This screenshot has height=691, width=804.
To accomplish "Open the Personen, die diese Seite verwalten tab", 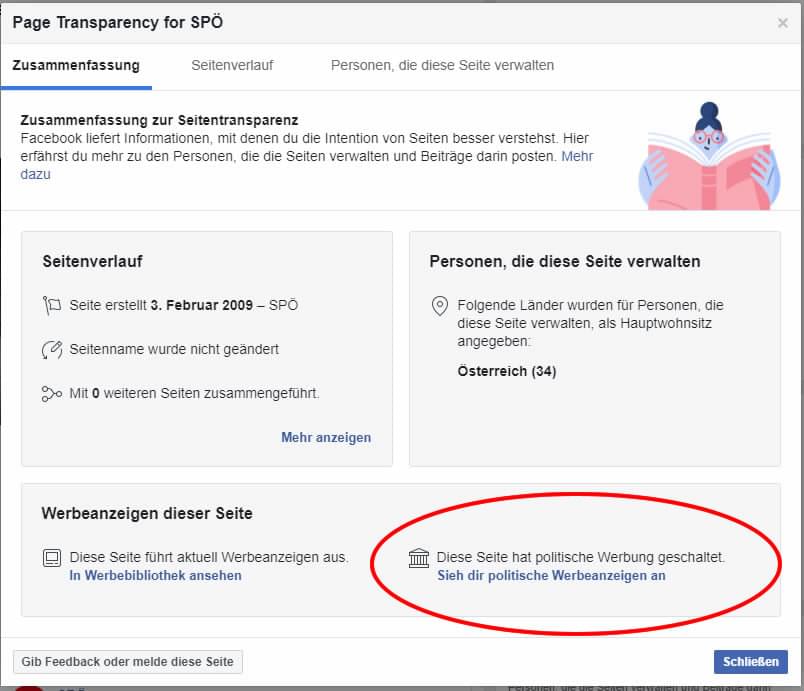I will pyautogui.click(x=443, y=66).
